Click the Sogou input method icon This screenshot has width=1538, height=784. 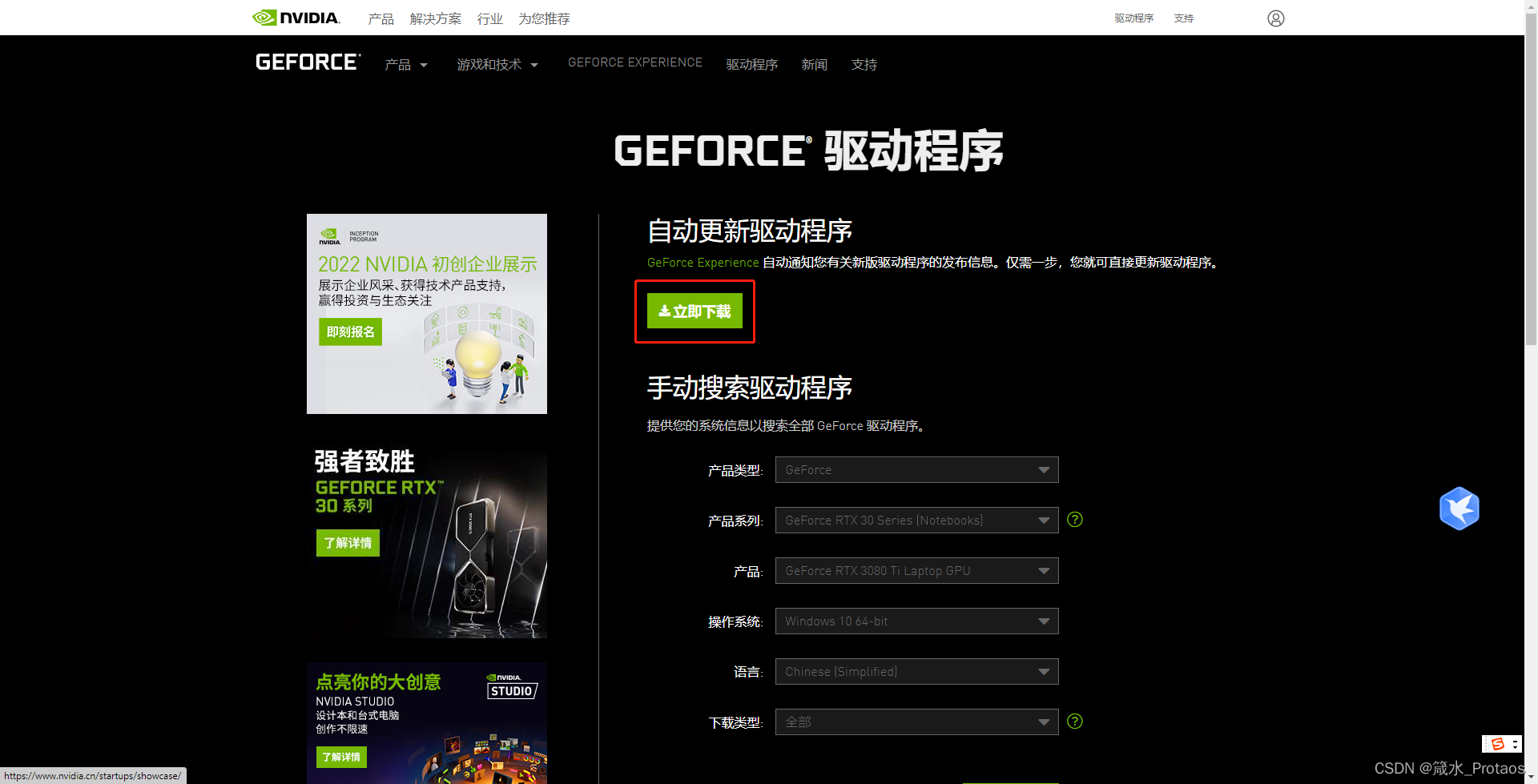click(1497, 744)
